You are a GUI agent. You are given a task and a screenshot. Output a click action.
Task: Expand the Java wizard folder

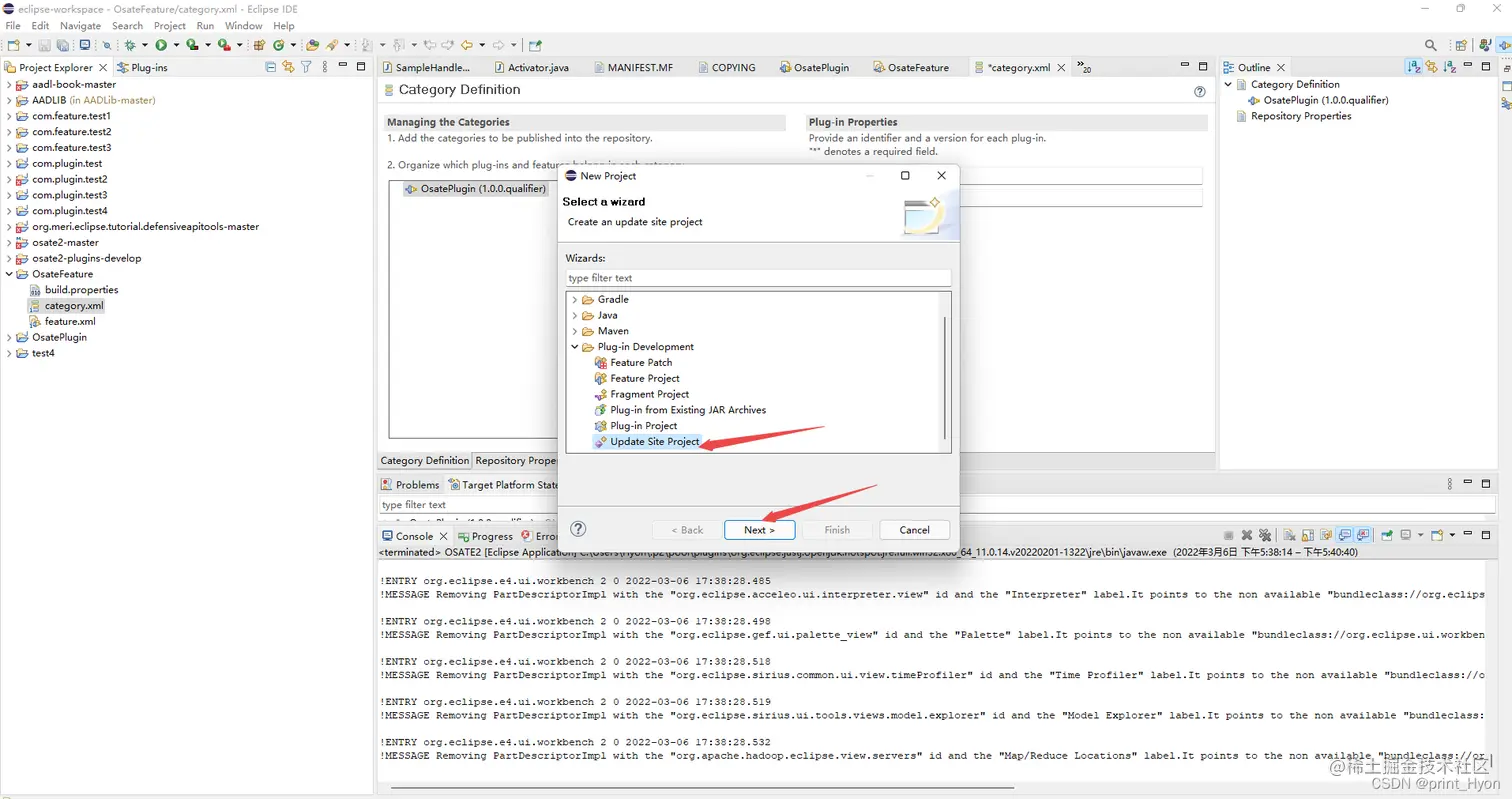click(574, 315)
